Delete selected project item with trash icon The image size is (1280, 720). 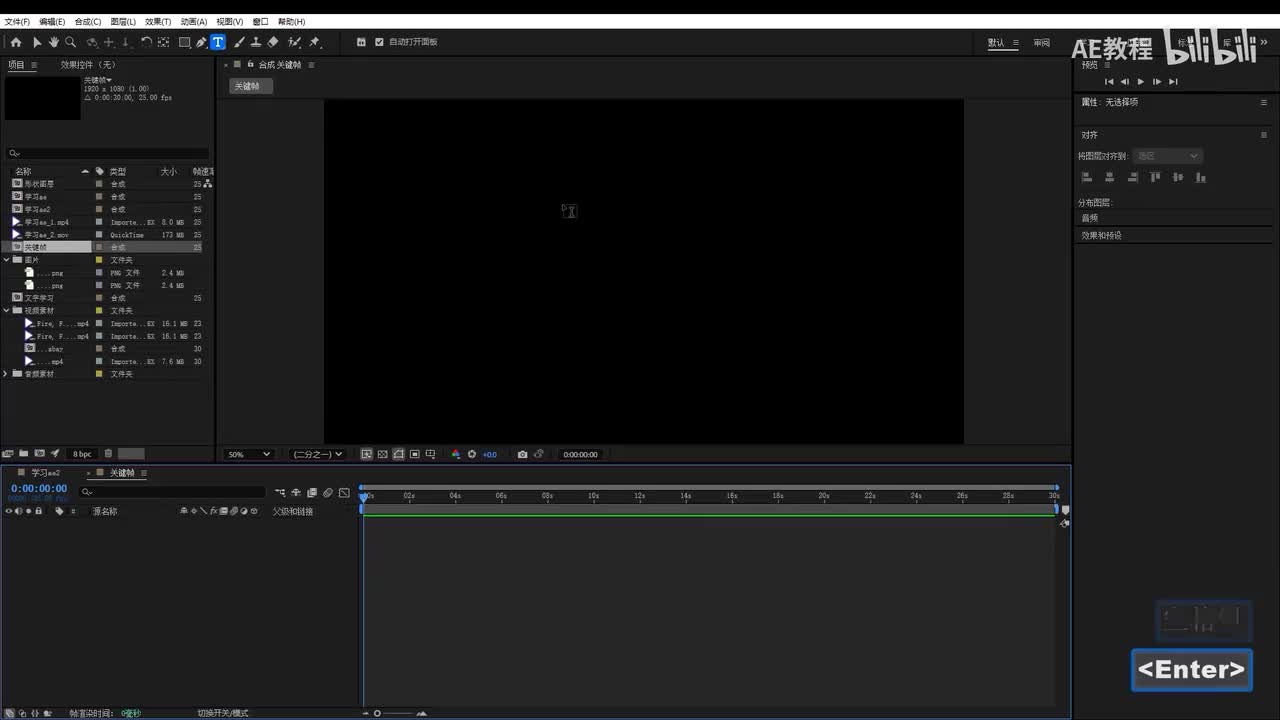point(108,454)
